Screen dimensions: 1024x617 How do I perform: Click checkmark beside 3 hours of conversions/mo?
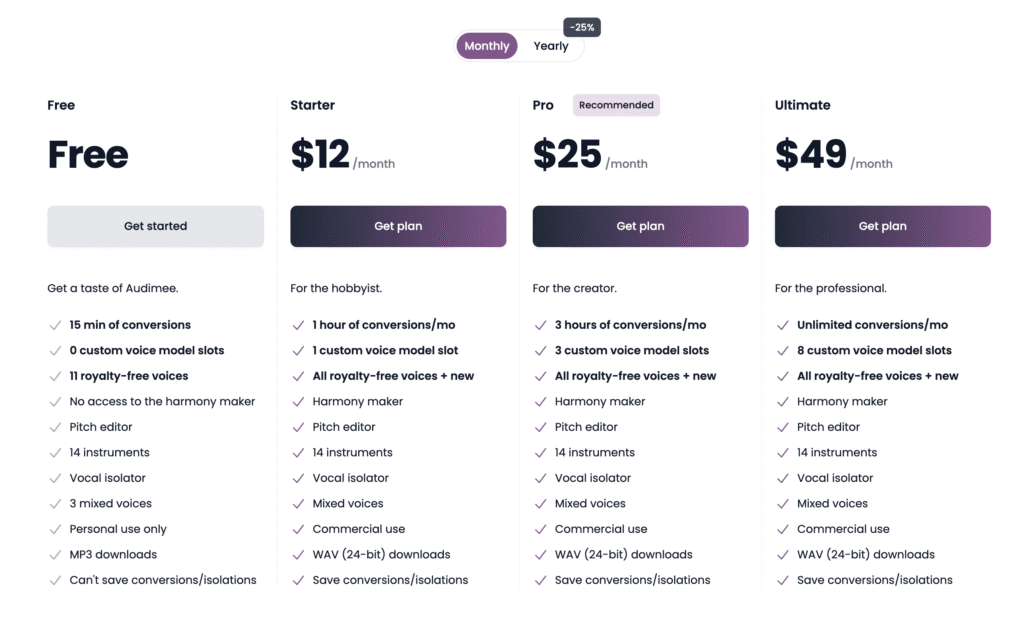click(x=541, y=325)
